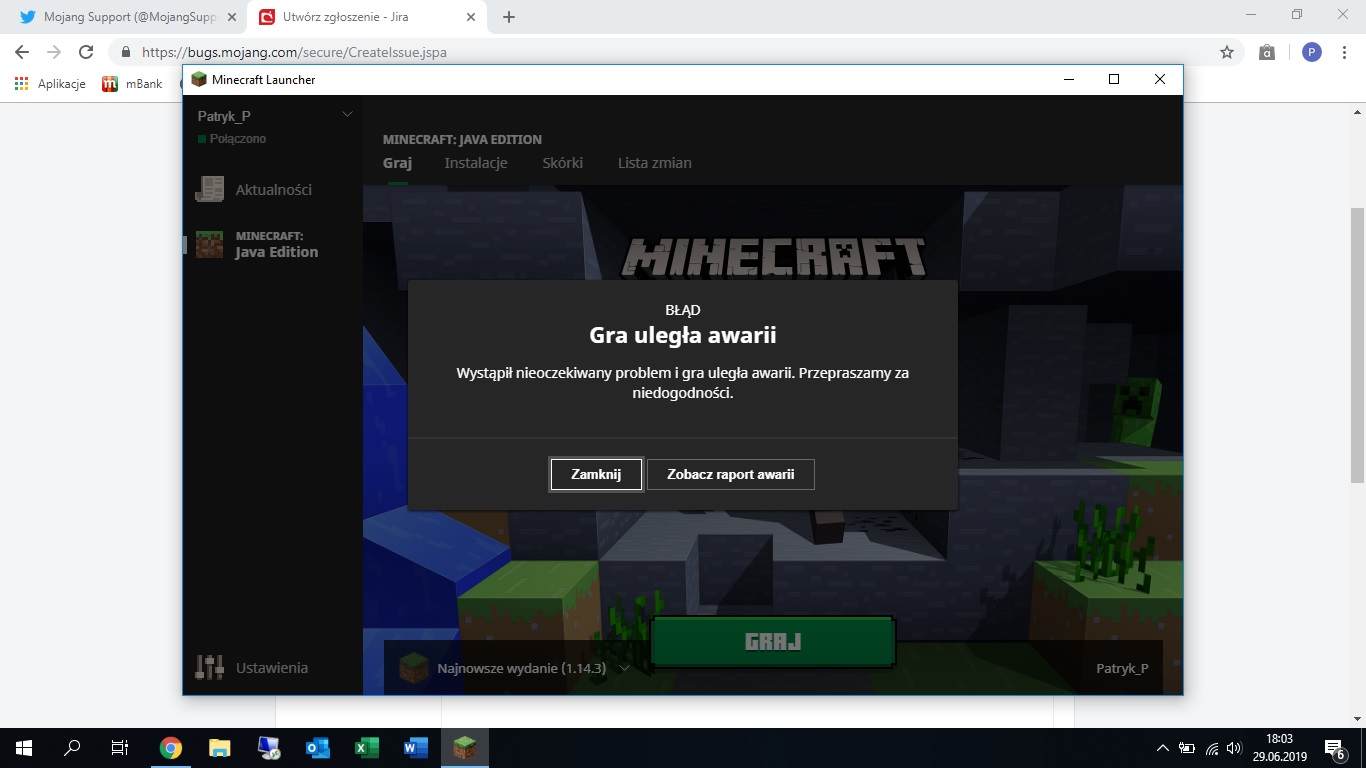Image resolution: width=1366 pixels, height=768 pixels.
Task: Open the clock showing 18:03
Action: coord(1279,748)
